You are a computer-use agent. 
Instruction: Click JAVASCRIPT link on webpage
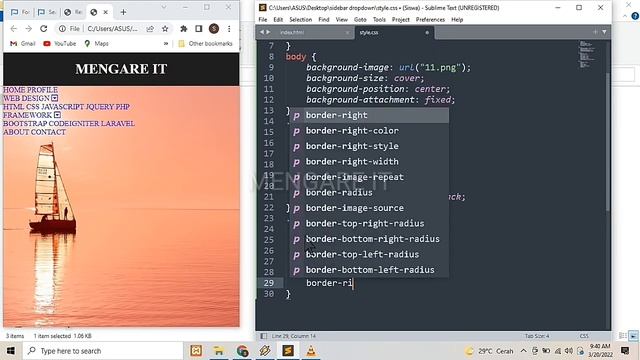click(62, 107)
